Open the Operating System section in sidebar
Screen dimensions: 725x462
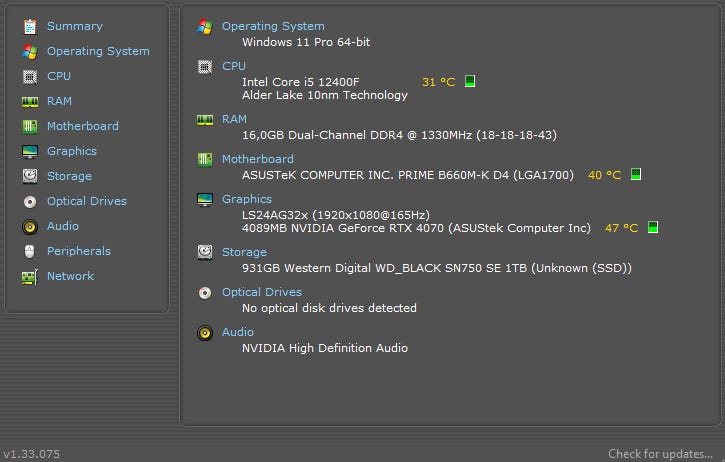(x=98, y=51)
